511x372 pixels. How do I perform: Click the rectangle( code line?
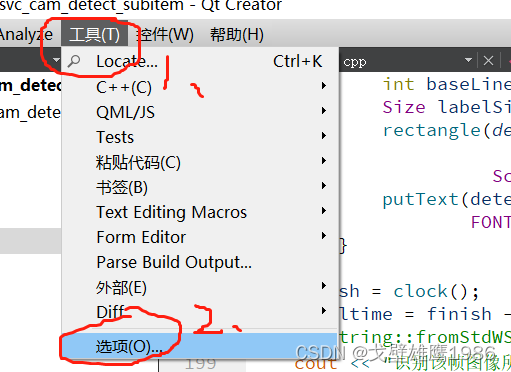point(447,130)
